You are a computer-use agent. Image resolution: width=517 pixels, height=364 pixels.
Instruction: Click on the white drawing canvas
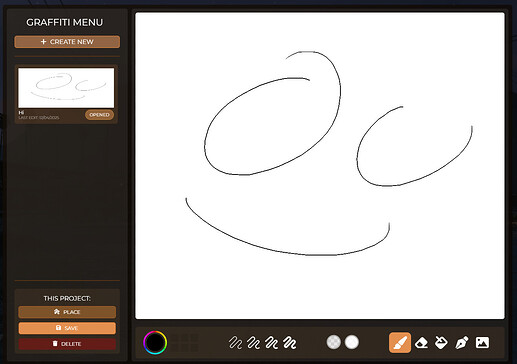pos(320,166)
